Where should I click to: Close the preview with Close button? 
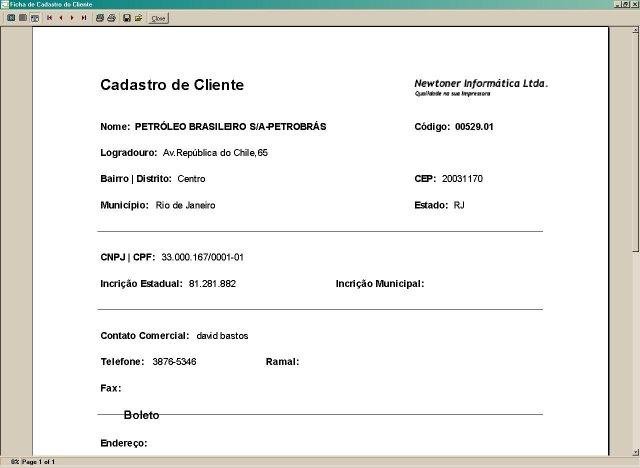click(x=158, y=18)
